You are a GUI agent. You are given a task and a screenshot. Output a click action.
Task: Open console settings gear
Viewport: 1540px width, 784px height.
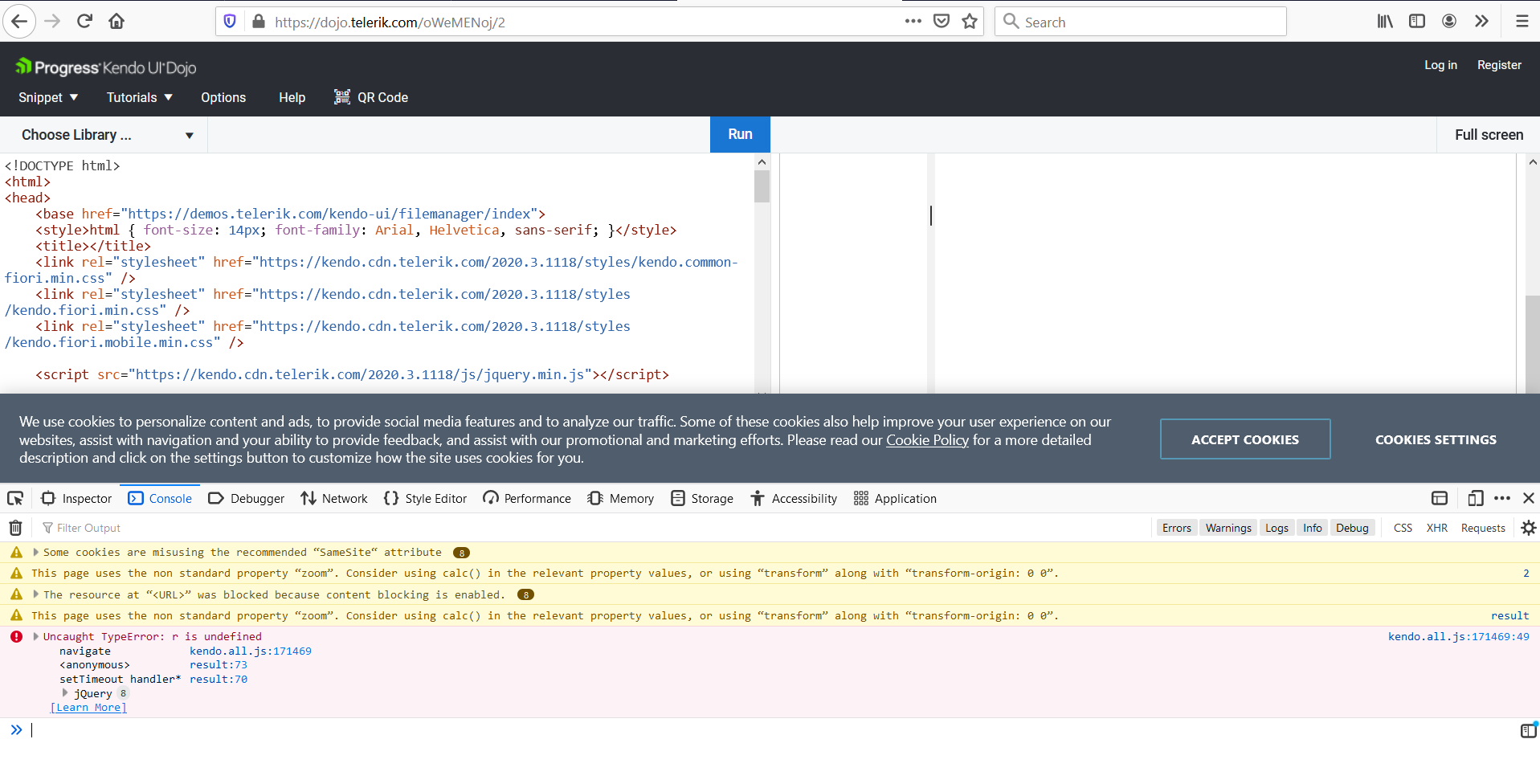(1528, 528)
